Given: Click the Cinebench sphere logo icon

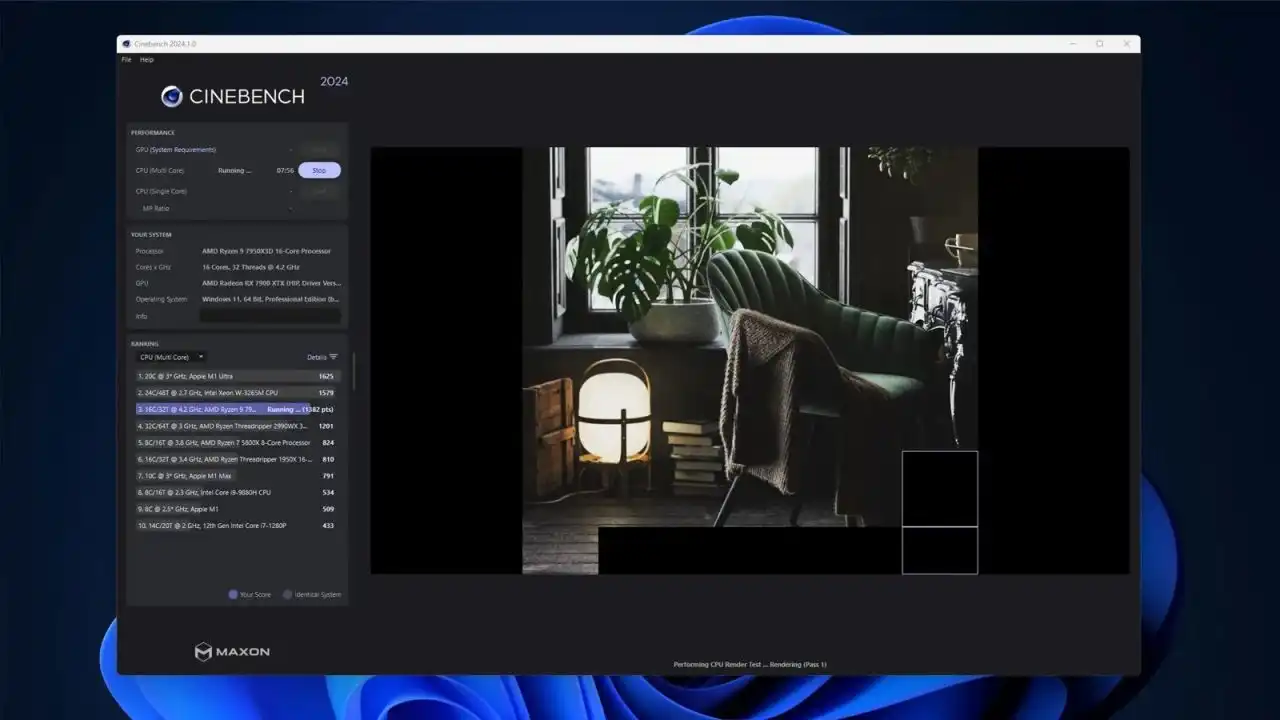Looking at the screenshot, I should (x=172, y=96).
